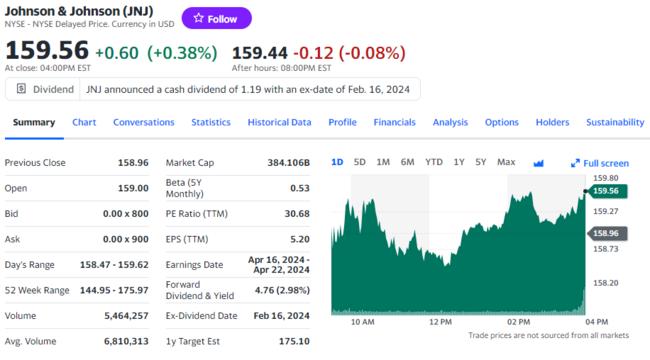This screenshot has width=650, height=360.
Task: Click the JNJ cash dividend announcement banner
Action: [213, 89]
